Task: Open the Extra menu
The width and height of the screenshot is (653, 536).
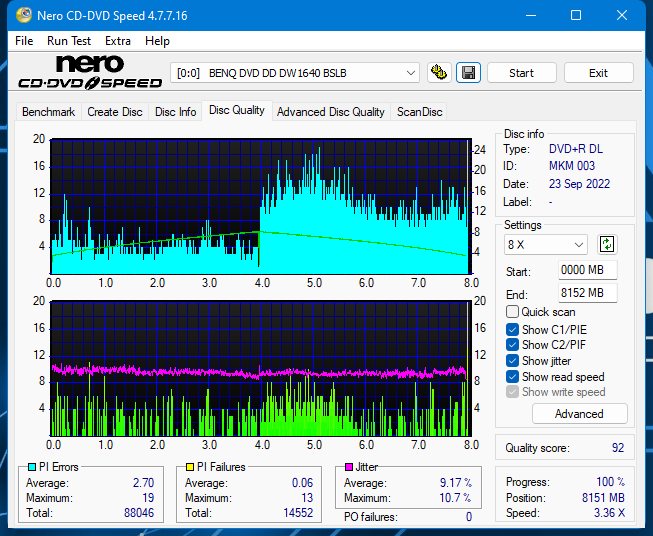Action: click(118, 41)
